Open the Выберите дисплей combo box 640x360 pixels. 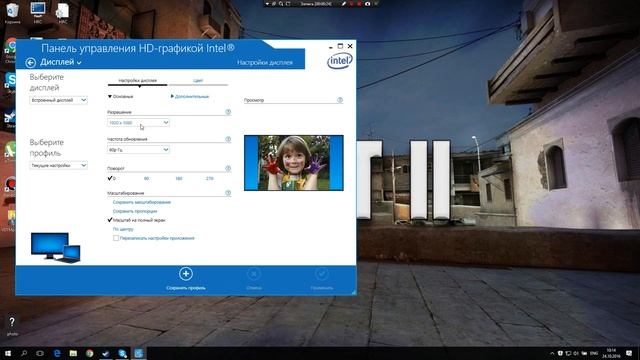click(x=58, y=100)
